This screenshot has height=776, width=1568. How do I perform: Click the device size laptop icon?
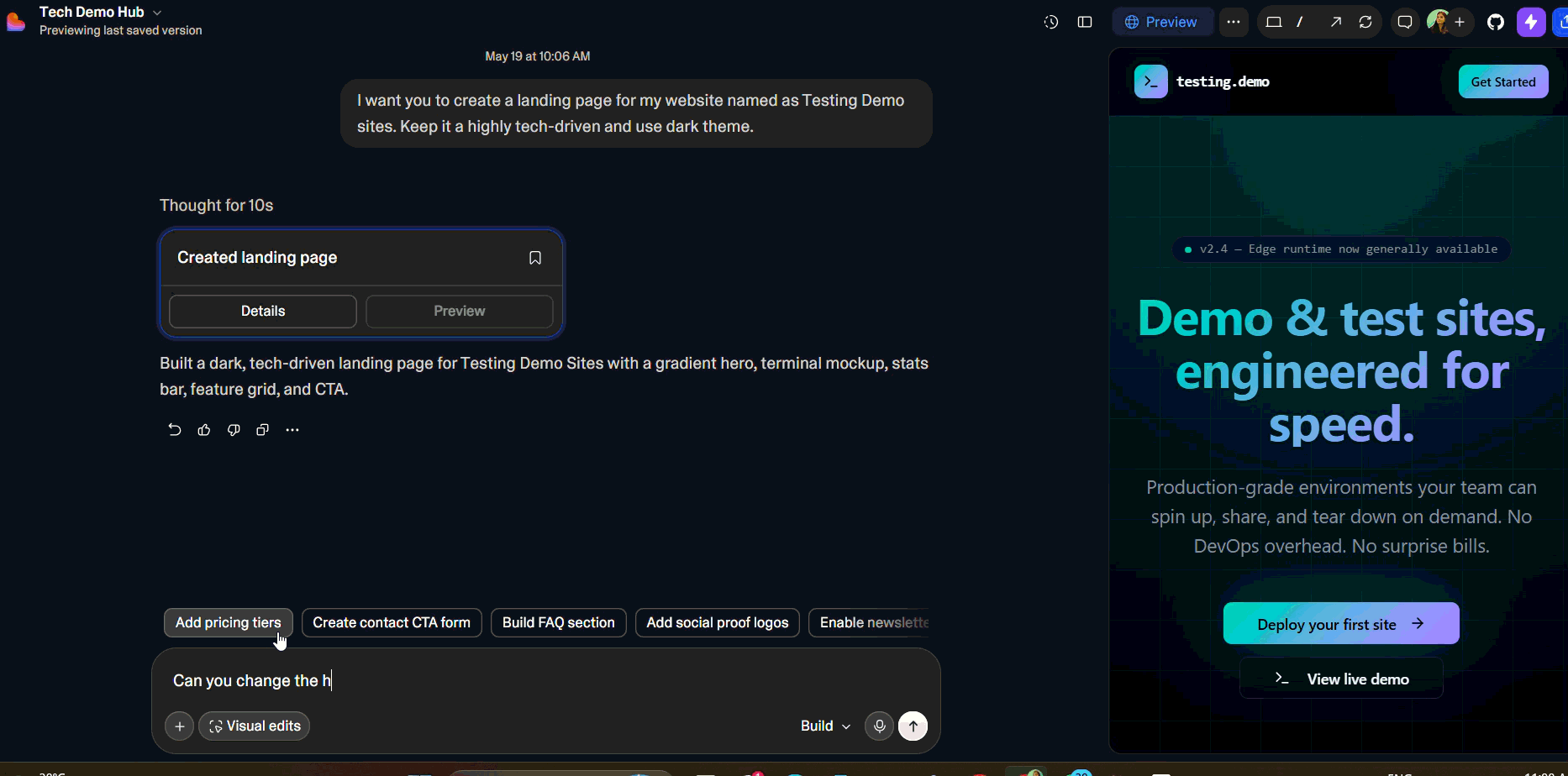coord(1274,22)
